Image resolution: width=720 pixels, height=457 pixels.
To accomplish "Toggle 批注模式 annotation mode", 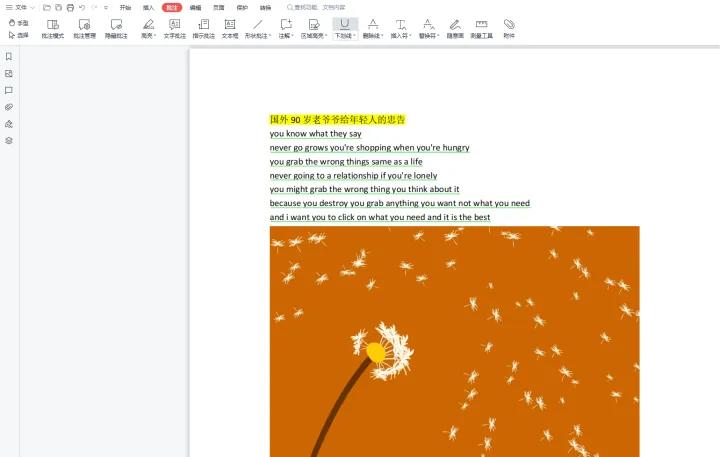I will click(x=52, y=27).
